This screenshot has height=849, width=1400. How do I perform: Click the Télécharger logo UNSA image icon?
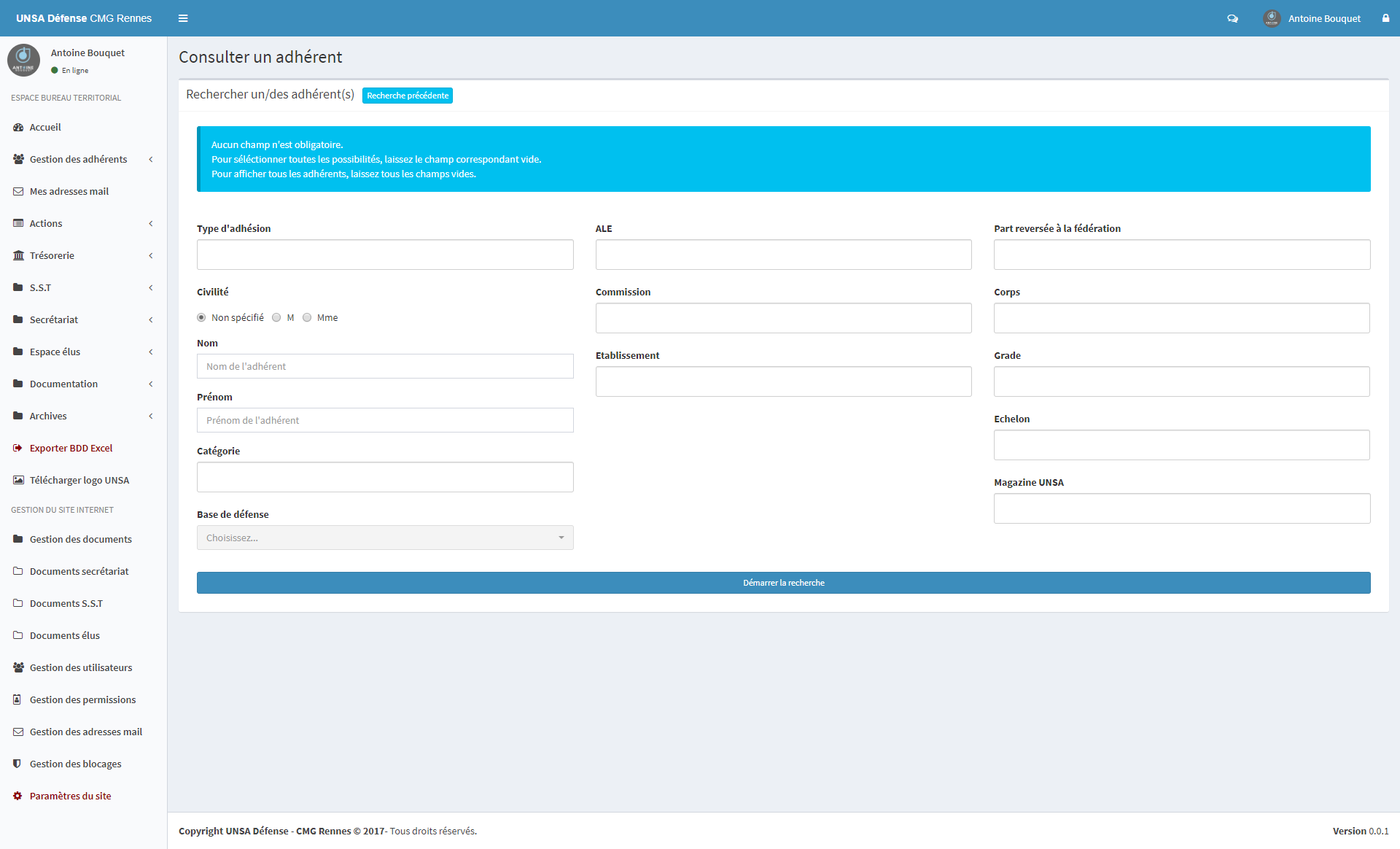click(18, 480)
